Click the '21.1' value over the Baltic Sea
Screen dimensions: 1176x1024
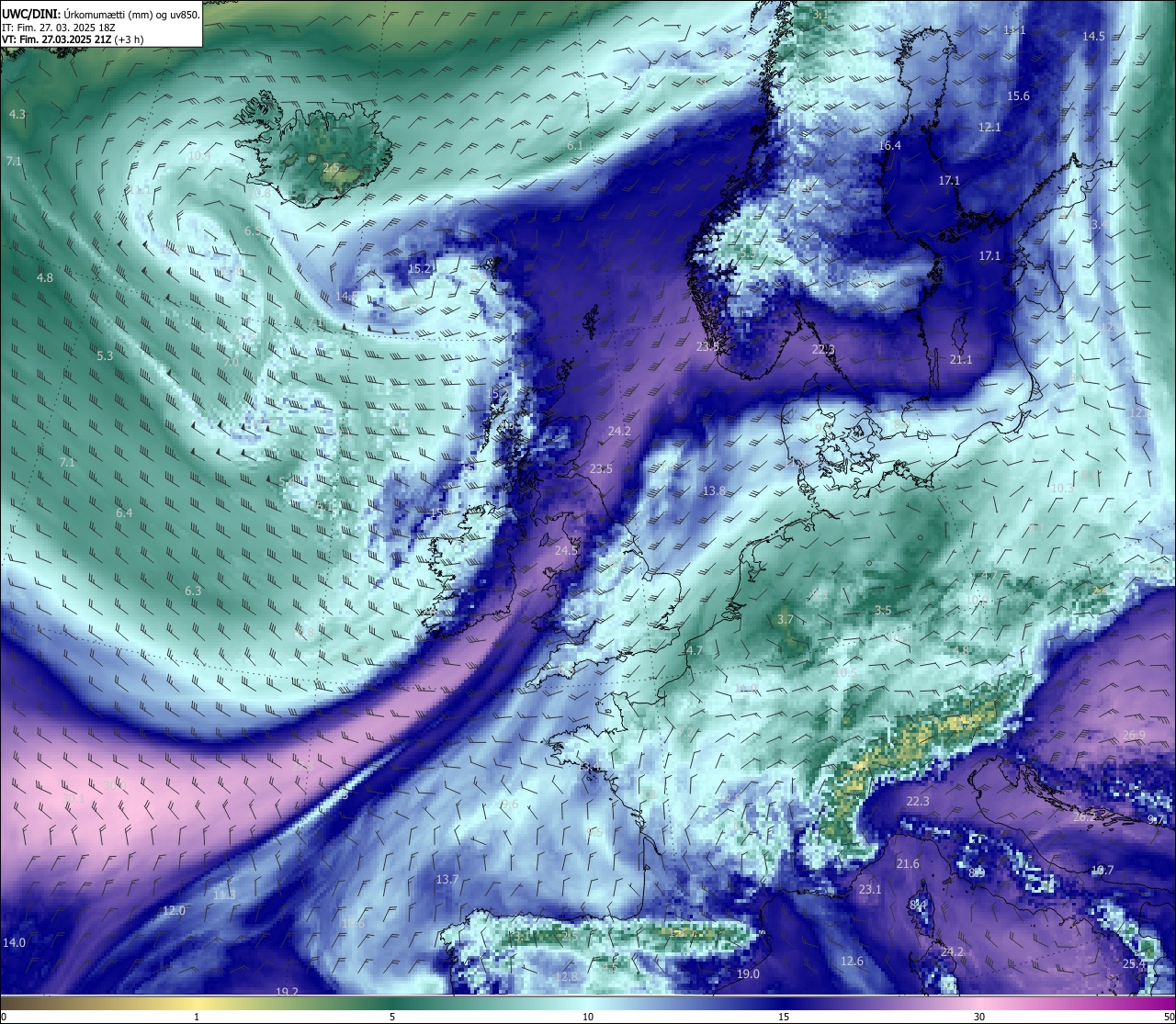click(961, 360)
